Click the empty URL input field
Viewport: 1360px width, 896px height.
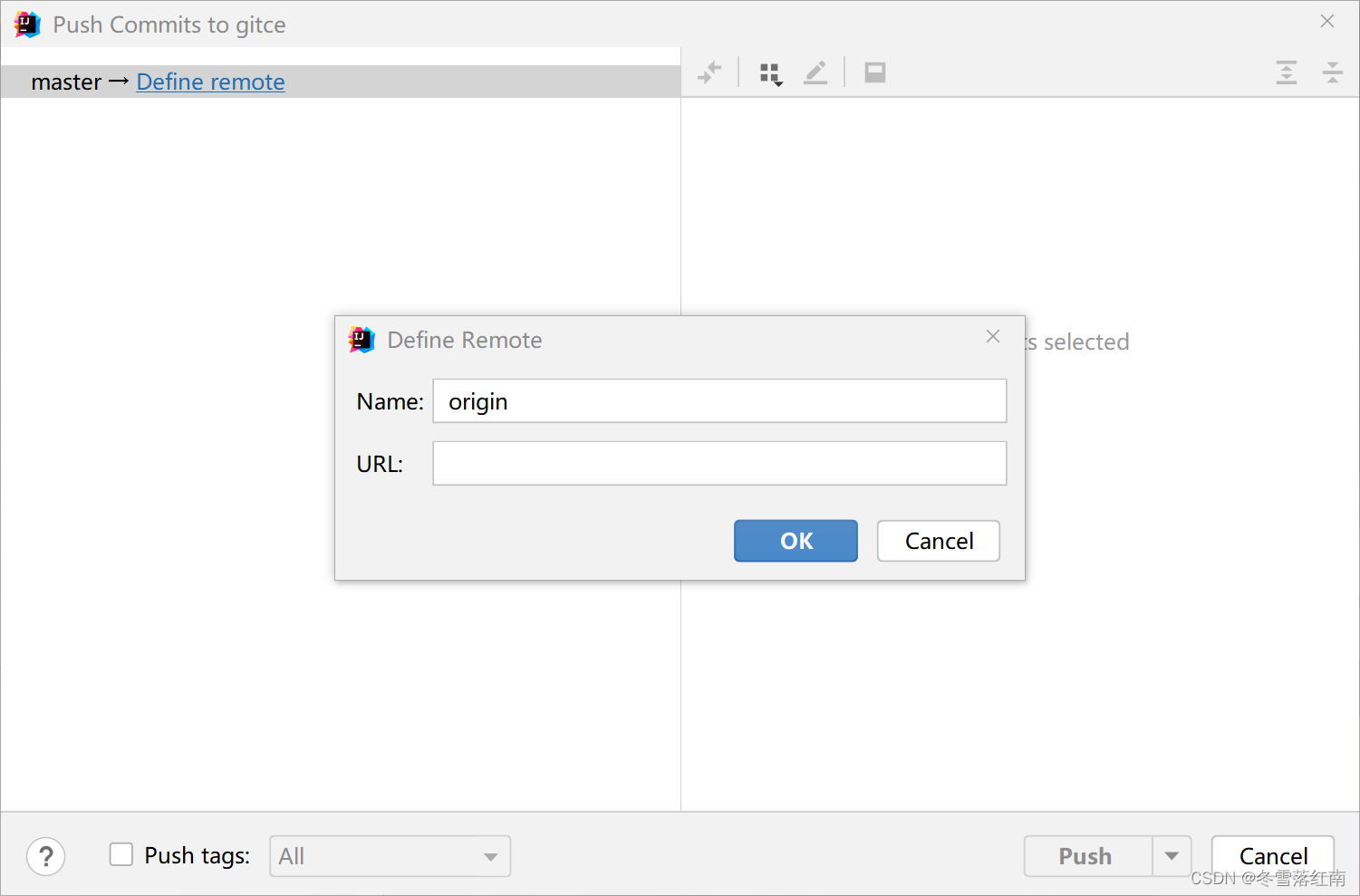pyautogui.click(x=719, y=463)
